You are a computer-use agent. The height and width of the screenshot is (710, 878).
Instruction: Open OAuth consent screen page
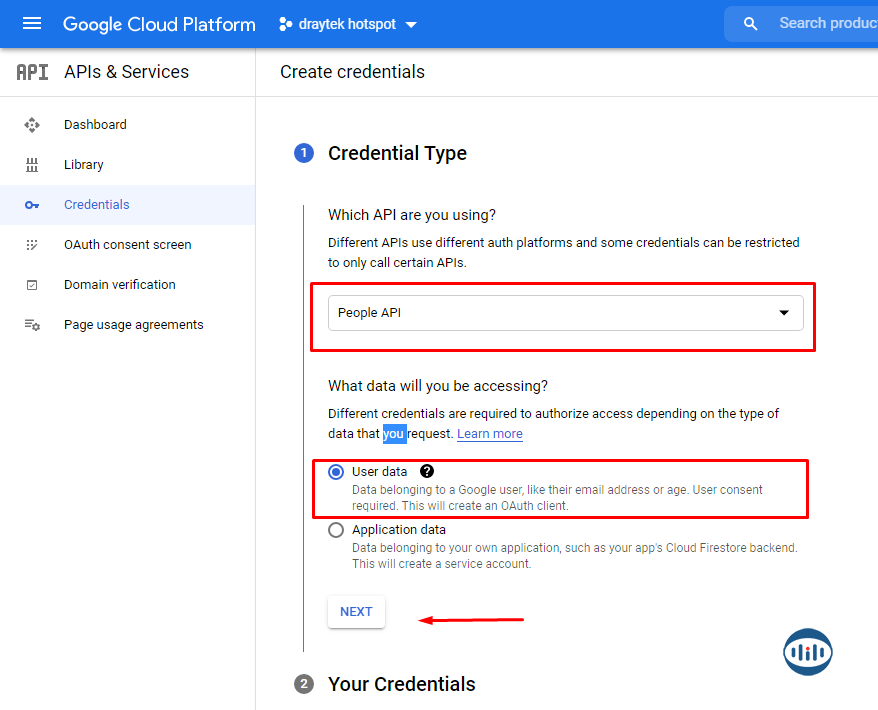(x=127, y=245)
